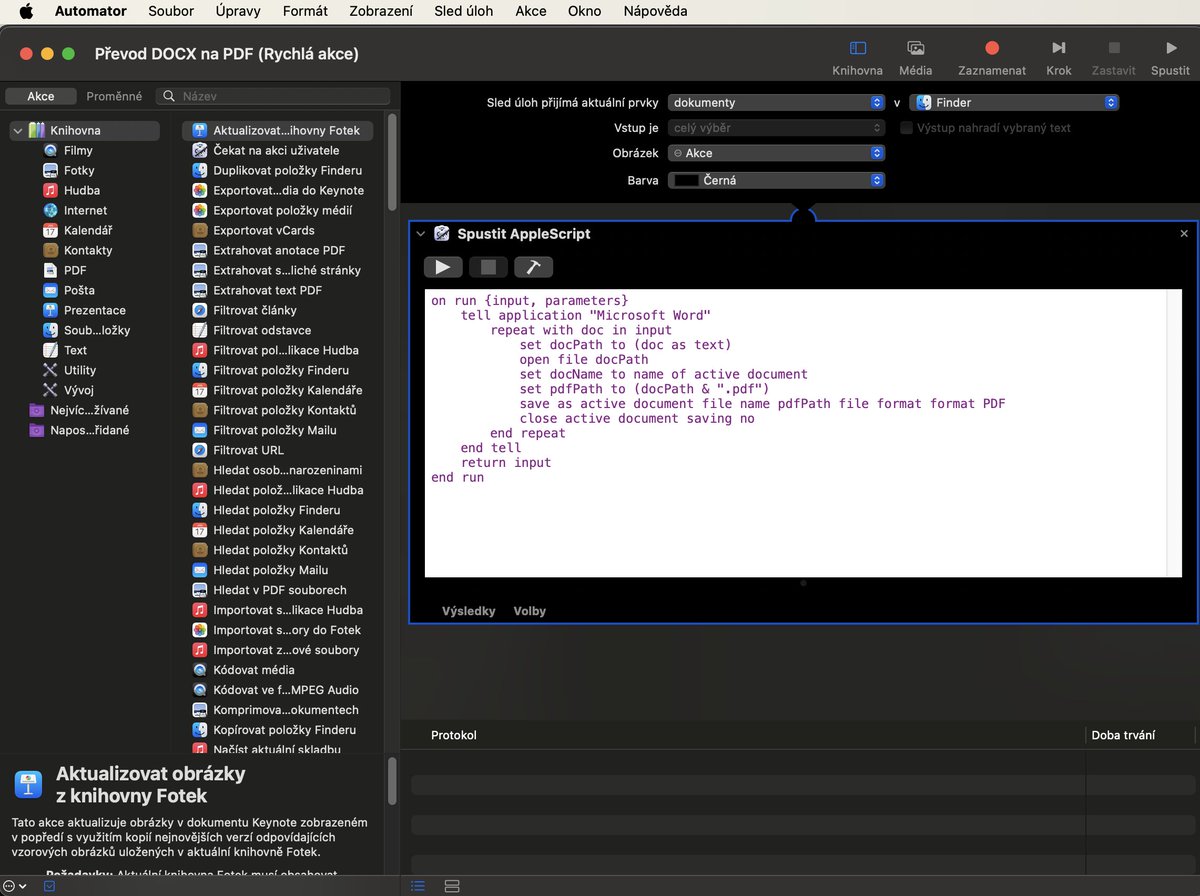This screenshot has height=896, width=1200.
Task: Open action menu dropdown at bottom-left
Action: pyautogui.click(x=15, y=886)
